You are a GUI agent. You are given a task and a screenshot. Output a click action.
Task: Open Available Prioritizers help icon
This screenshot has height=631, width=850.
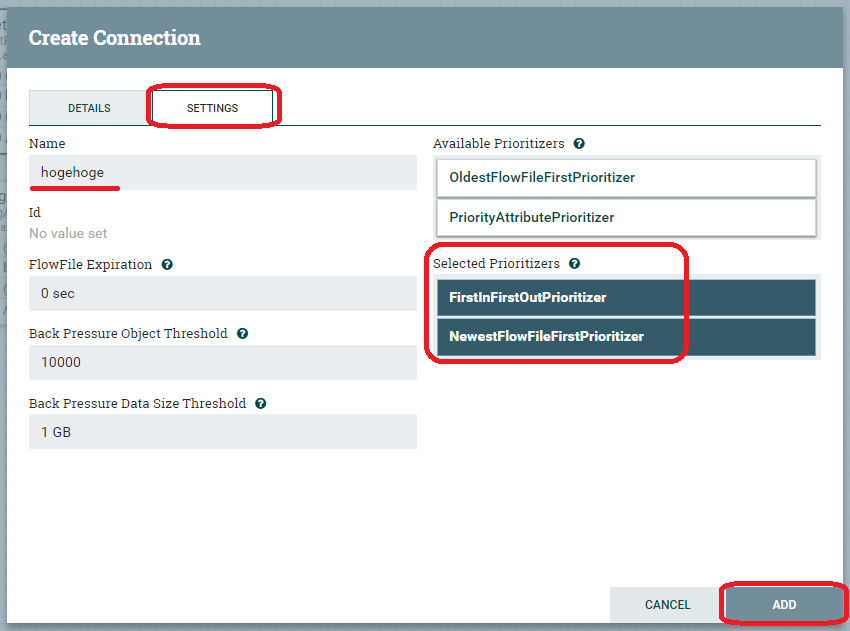[x=579, y=144]
